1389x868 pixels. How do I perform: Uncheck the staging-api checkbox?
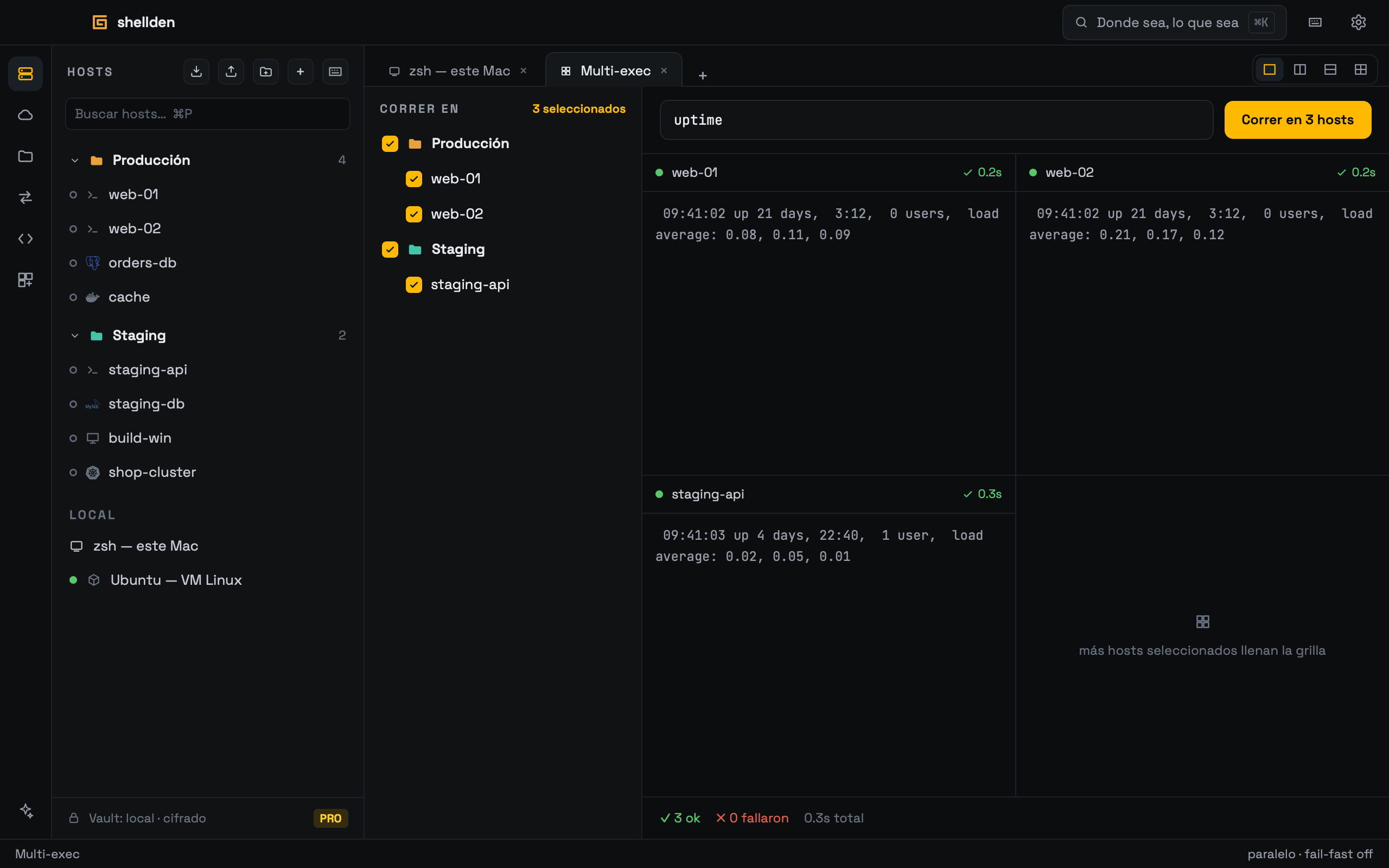[413, 285]
